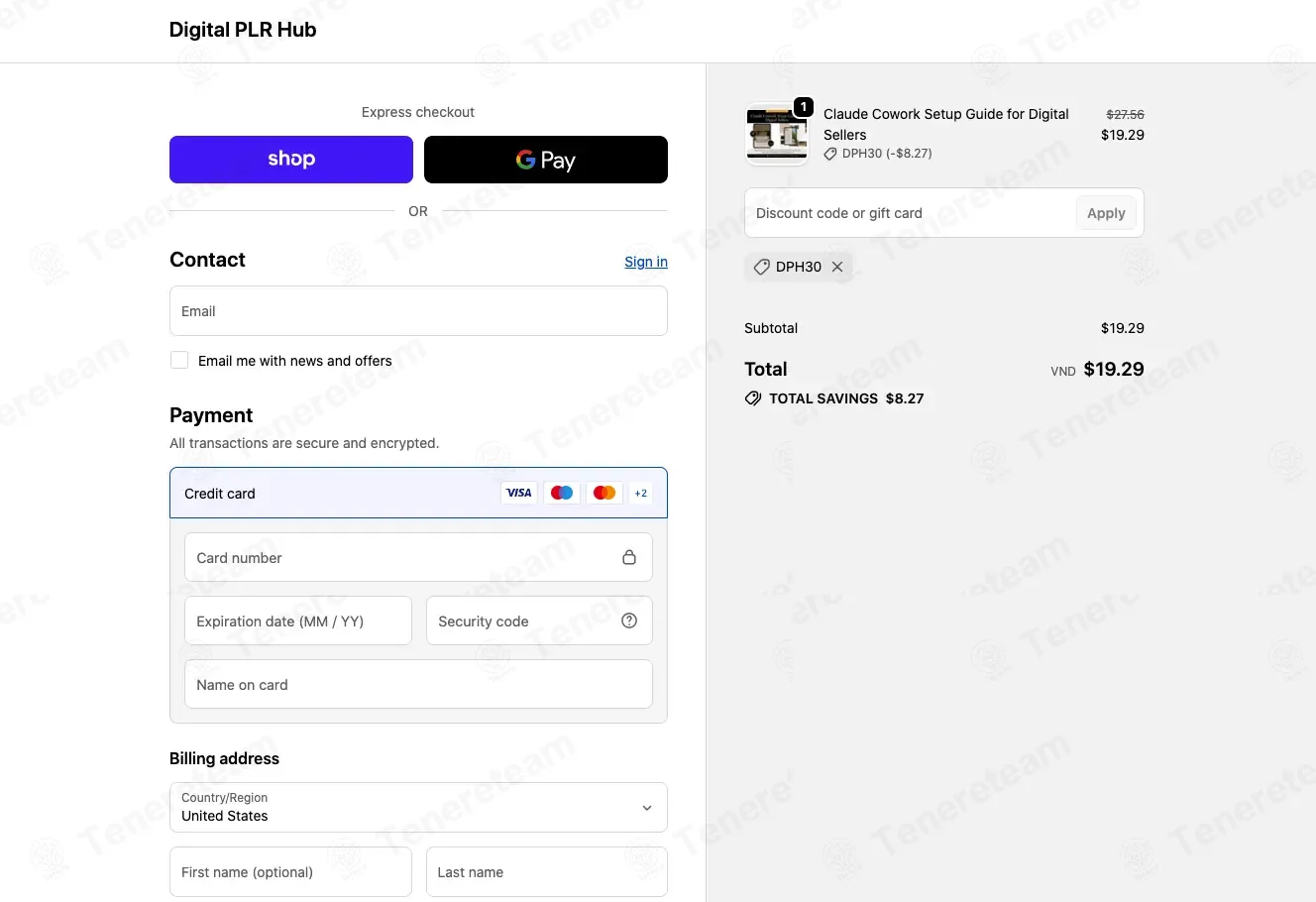Image resolution: width=1316 pixels, height=902 pixels.
Task: Click the lock icon in Card number field
Action: click(628, 557)
